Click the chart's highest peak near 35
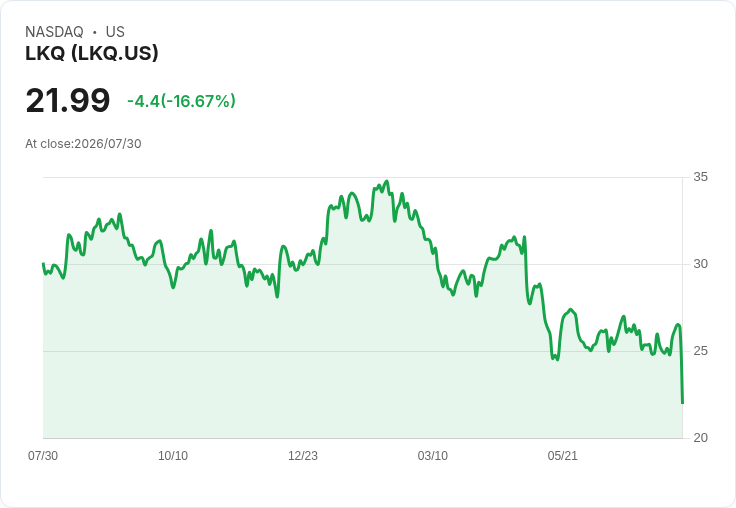The height and width of the screenshot is (508, 736). click(387, 181)
